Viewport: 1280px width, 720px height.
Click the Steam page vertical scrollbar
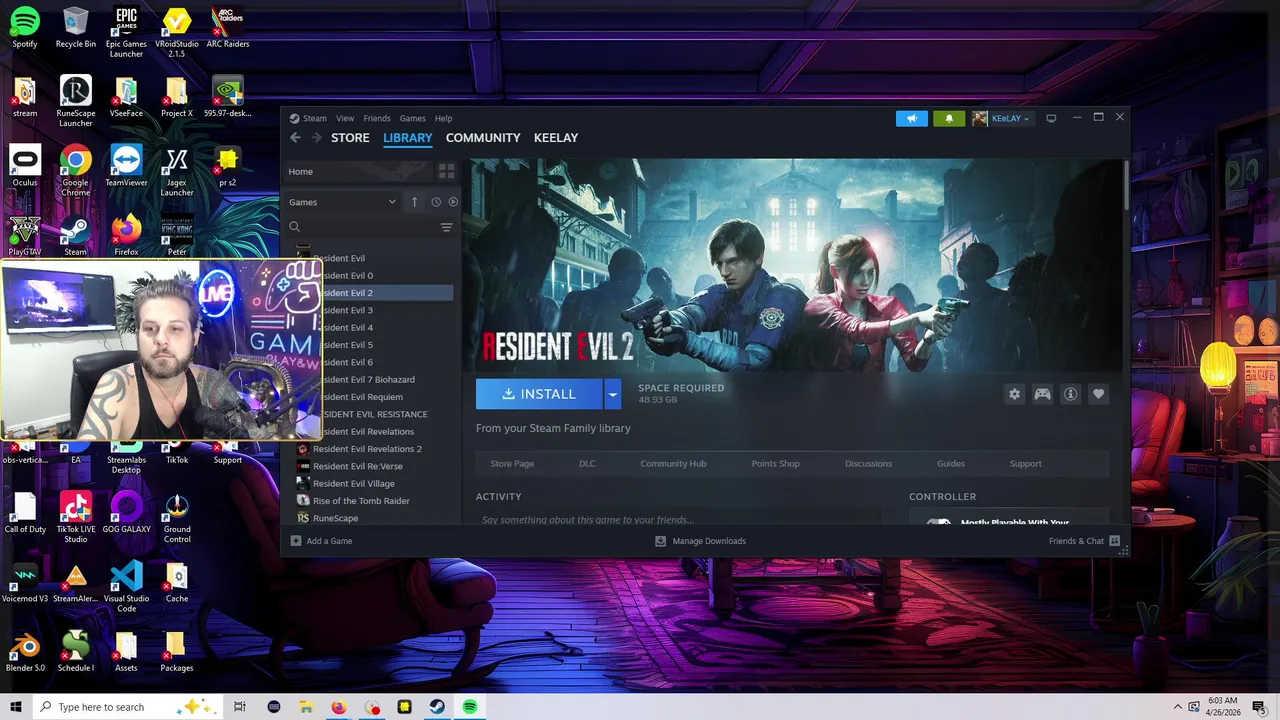pyautogui.click(x=1126, y=185)
